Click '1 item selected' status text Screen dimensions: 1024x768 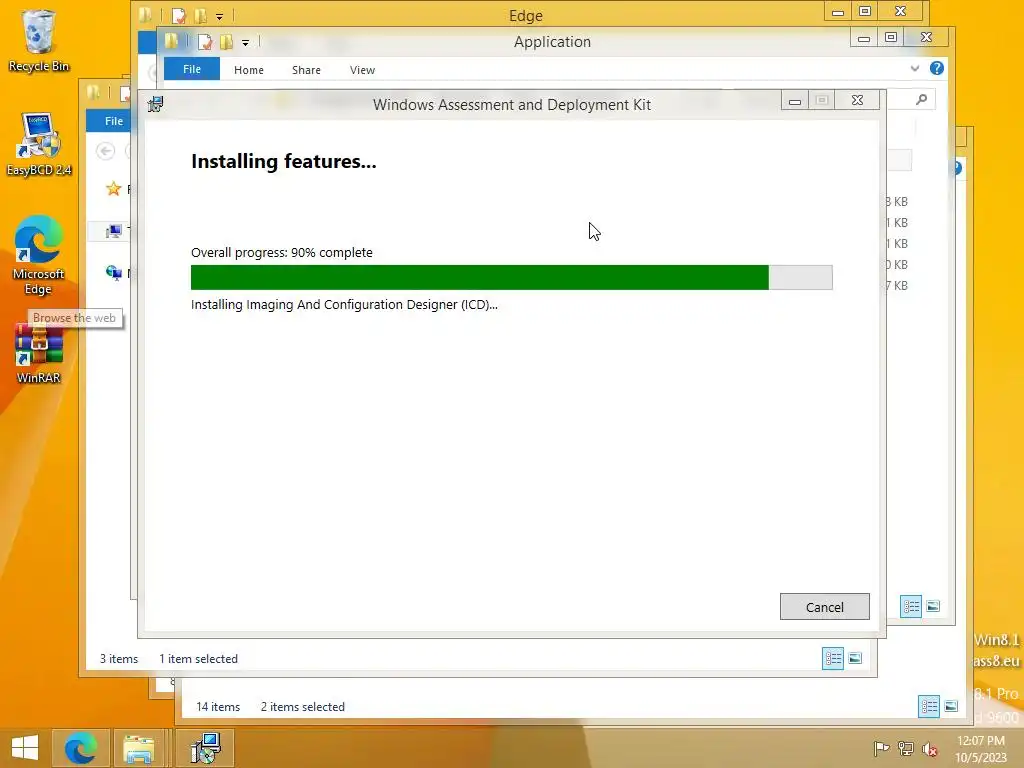pyautogui.click(x=199, y=659)
